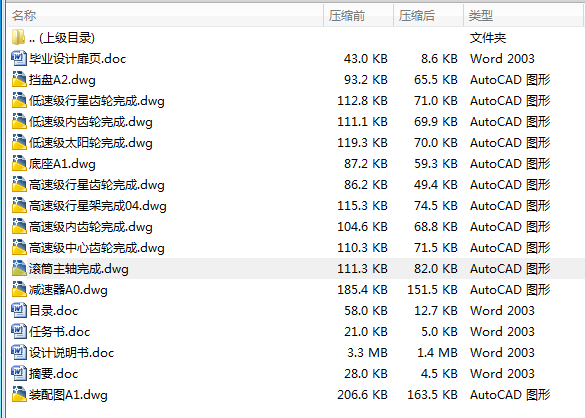Select file name 高速级中心齿轮完成.dwg

pyautogui.click(x=97, y=248)
